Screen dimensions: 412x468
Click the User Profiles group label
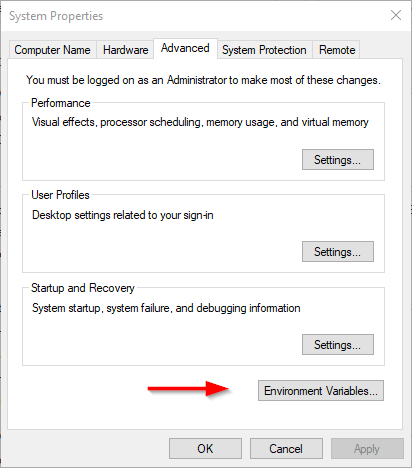click(x=60, y=195)
